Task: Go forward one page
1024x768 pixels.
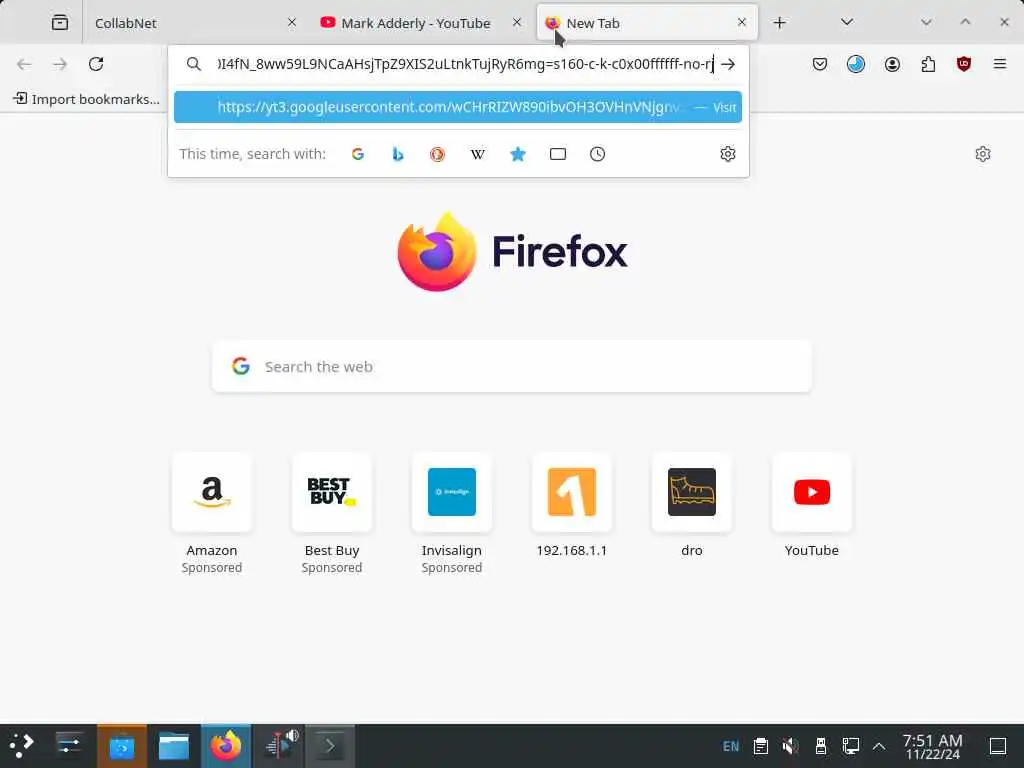Action: [60, 64]
